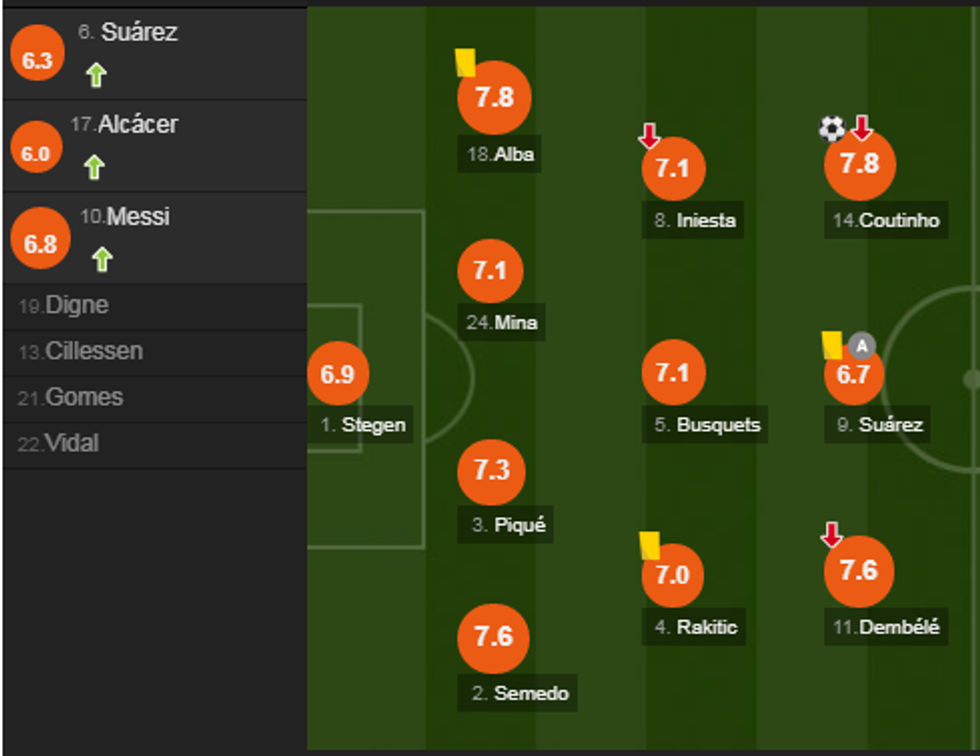Click Stegen's 6.9 rating circle
980x756 pixels.
click(338, 374)
